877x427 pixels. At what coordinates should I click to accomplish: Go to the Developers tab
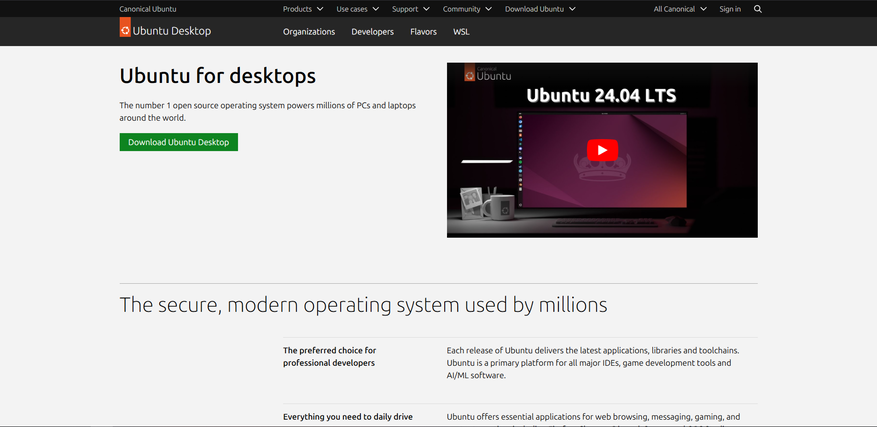coord(373,32)
